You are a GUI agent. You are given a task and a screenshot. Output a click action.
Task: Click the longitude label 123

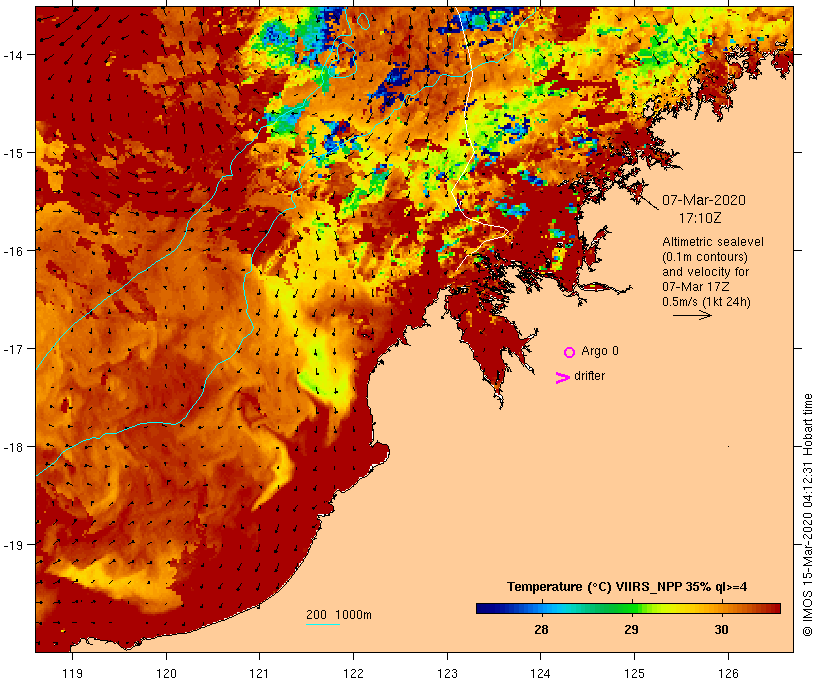[x=447, y=673]
